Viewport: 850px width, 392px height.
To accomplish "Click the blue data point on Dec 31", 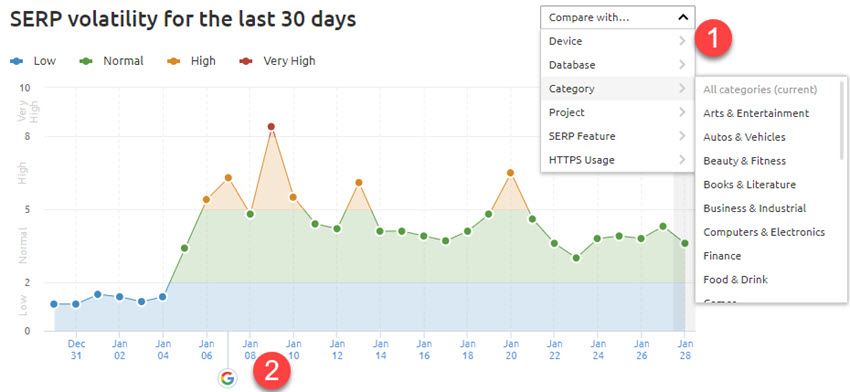I will tap(76, 304).
